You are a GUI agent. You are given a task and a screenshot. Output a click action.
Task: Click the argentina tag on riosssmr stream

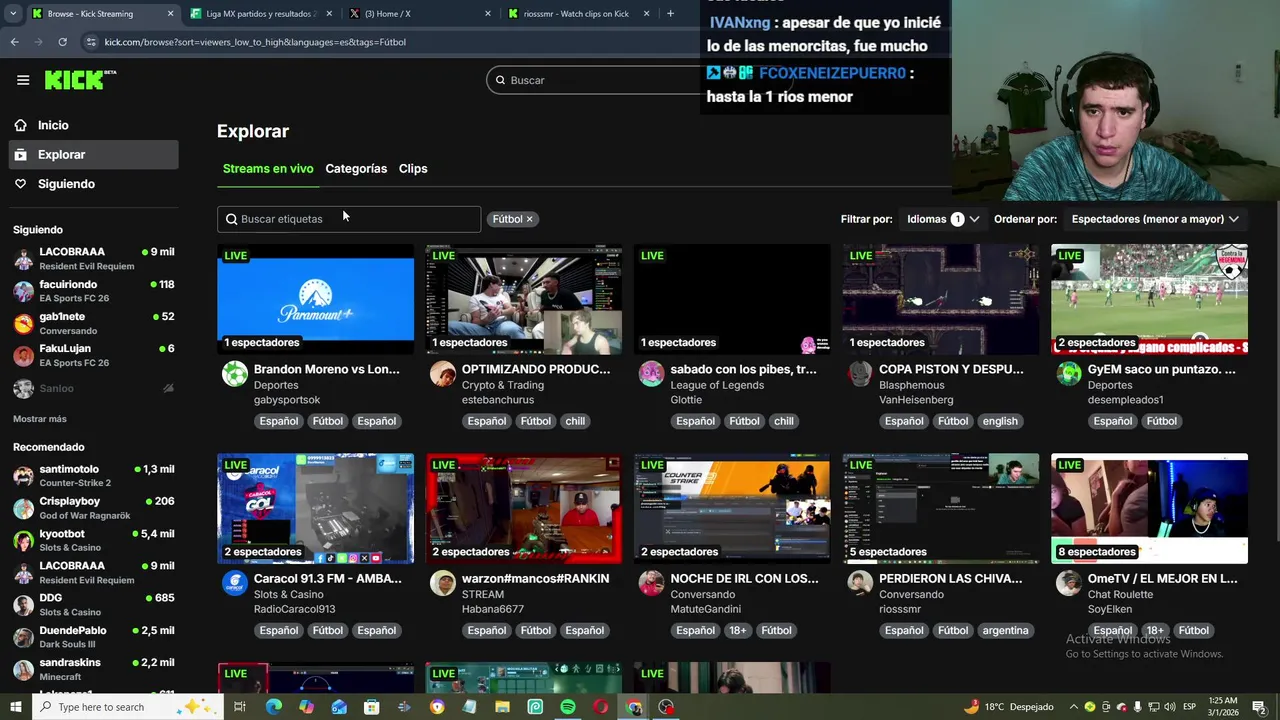tap(1005, 631)
